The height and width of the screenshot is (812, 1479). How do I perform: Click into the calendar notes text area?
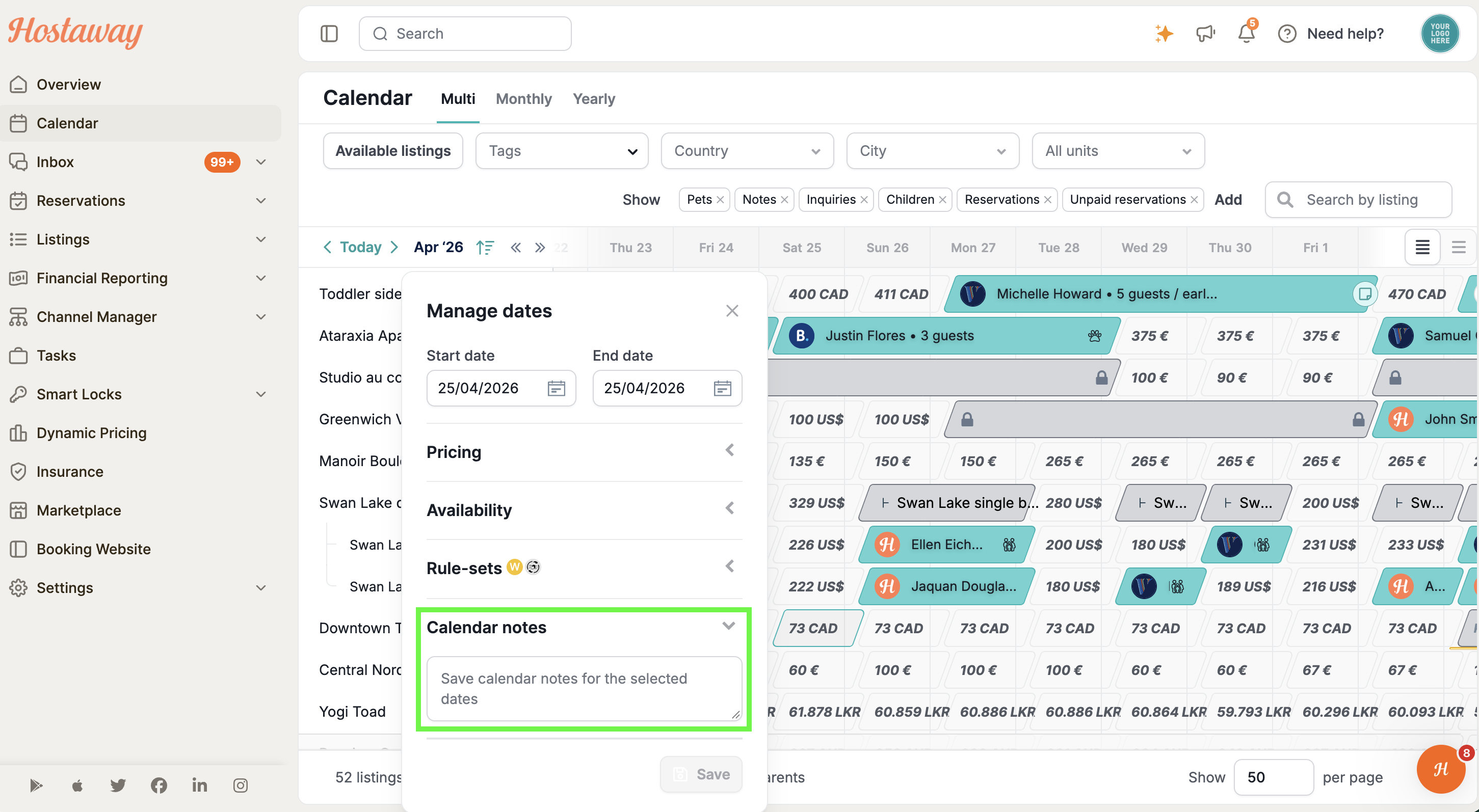click(x=584, y=689)
